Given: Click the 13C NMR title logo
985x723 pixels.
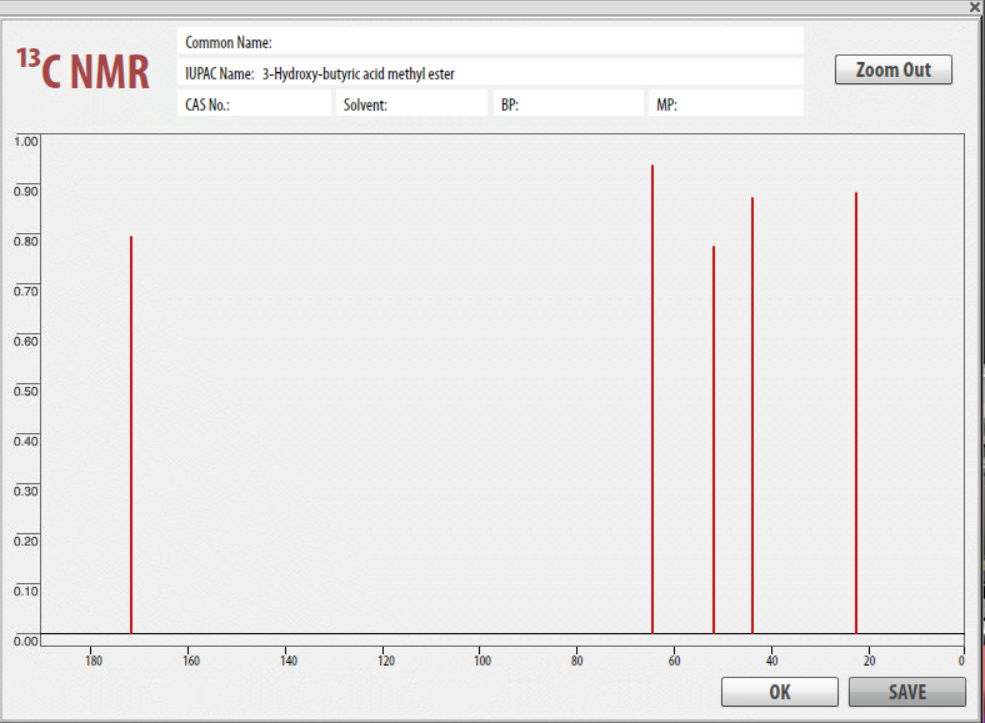Looking at the screenshot, I should coord(83,68).
